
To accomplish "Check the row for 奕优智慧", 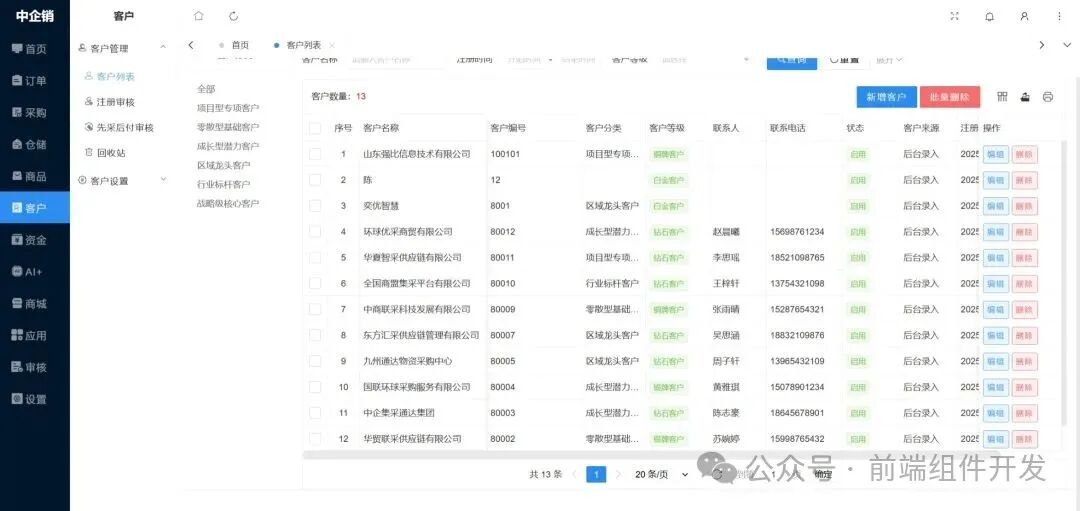I will [x=315, y=206].
